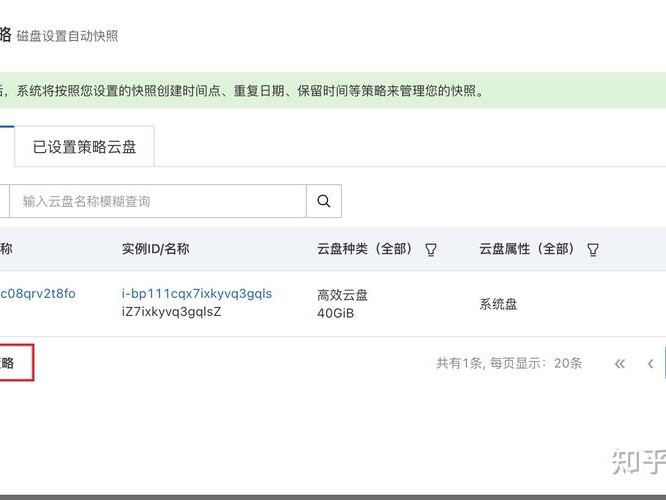Select instance name iZ7ixkyvq3gqlsZ text

pyautogui.click(x=171, y=312)
